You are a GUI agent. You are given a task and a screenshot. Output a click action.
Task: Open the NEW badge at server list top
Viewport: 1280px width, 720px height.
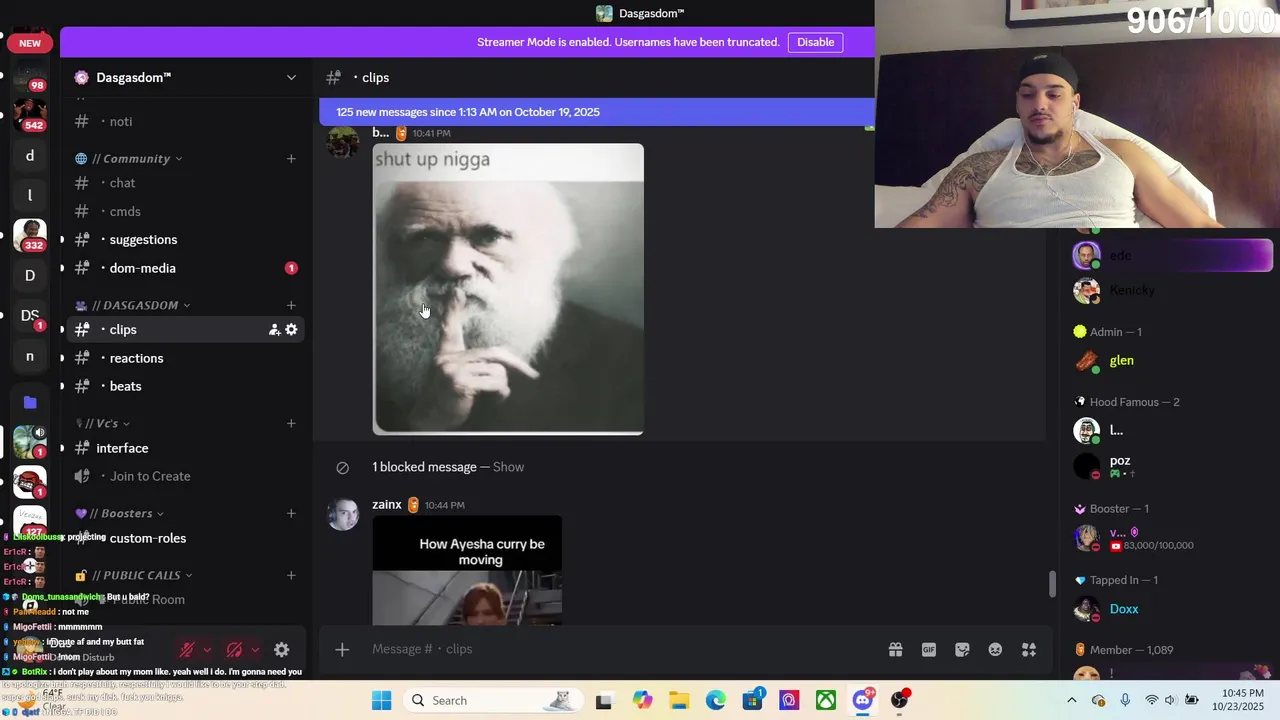[30, 43]
